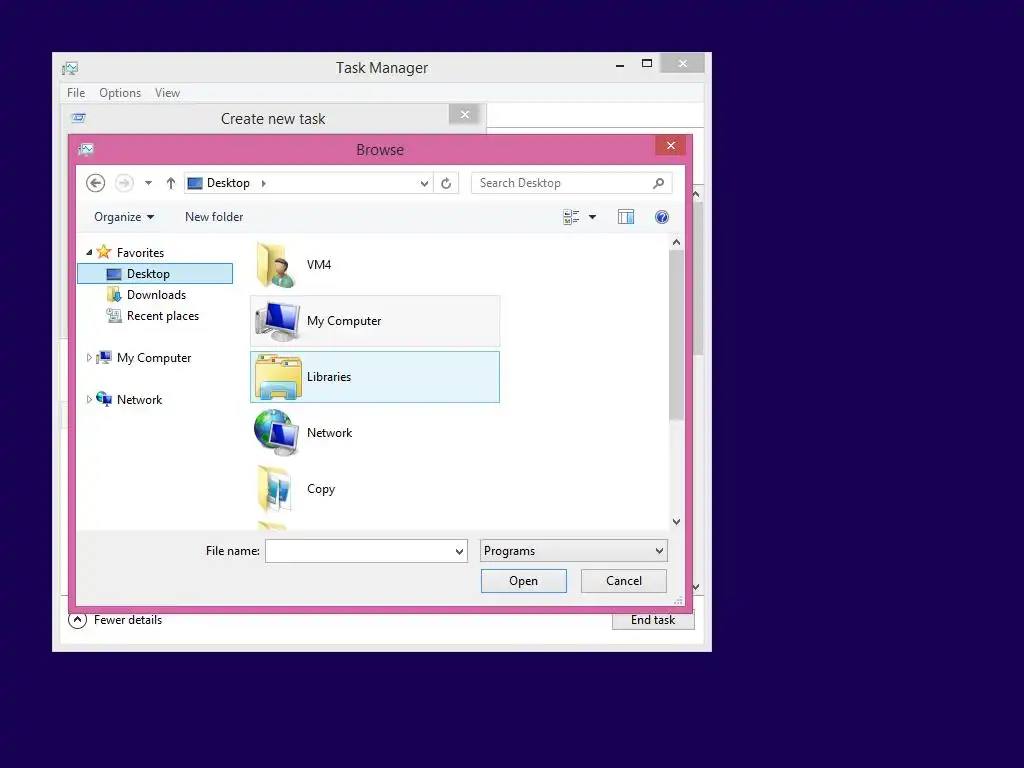The height and width of the screenshot is (768, 1024).
Task: Click the search magnifier icon
Action: coord(658,184)
